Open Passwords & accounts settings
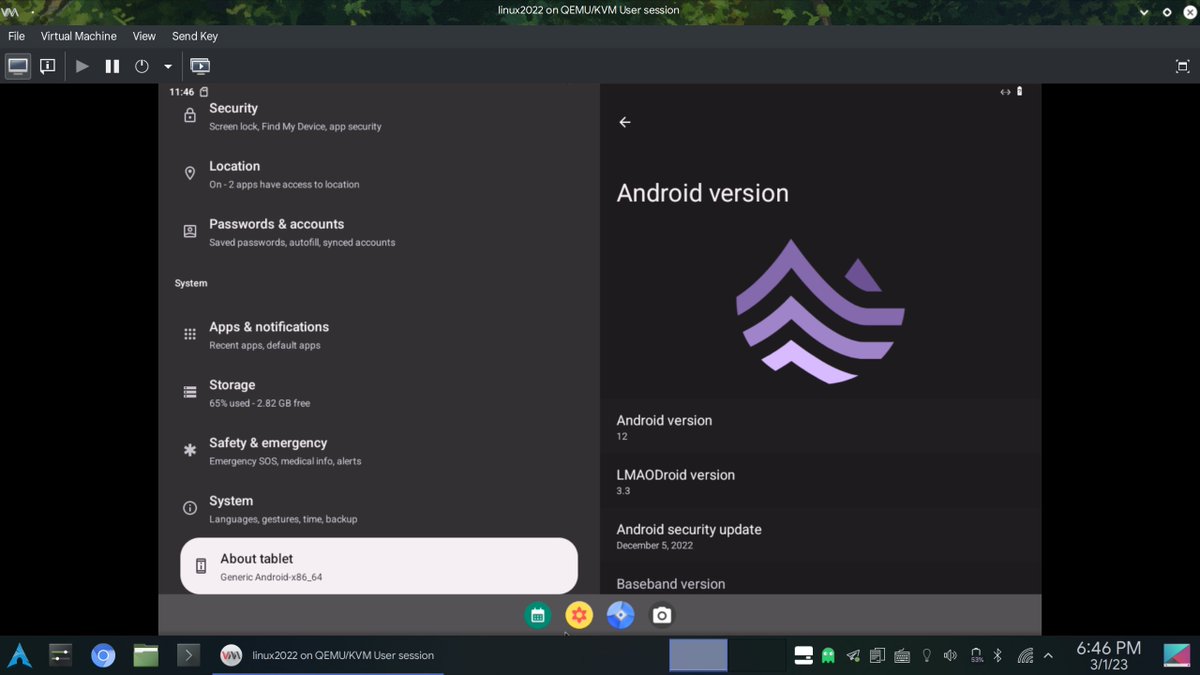This screenshot has width=1200, height=675. click(x=378, y=232)
